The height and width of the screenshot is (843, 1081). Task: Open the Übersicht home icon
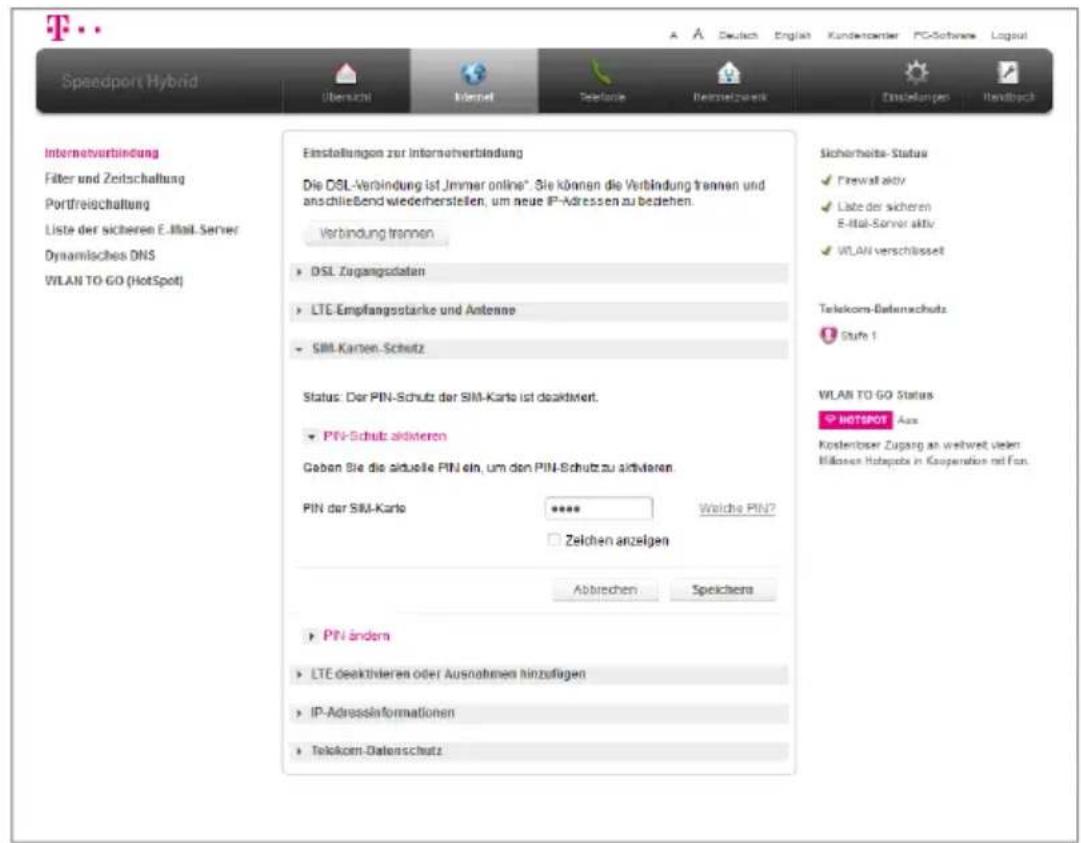346,73
